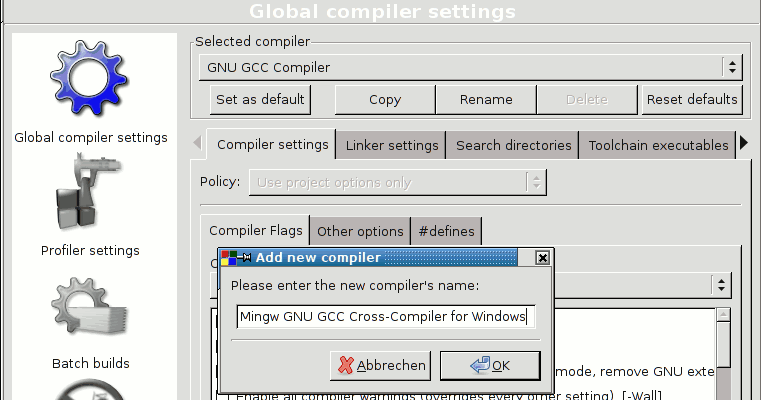
Task: Confirm the compiler name with OK
Action: tap(490, 366)
